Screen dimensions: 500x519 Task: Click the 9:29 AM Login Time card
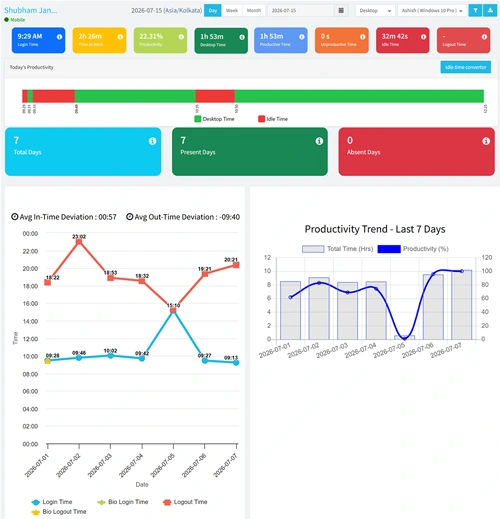(x=38, y=40)
